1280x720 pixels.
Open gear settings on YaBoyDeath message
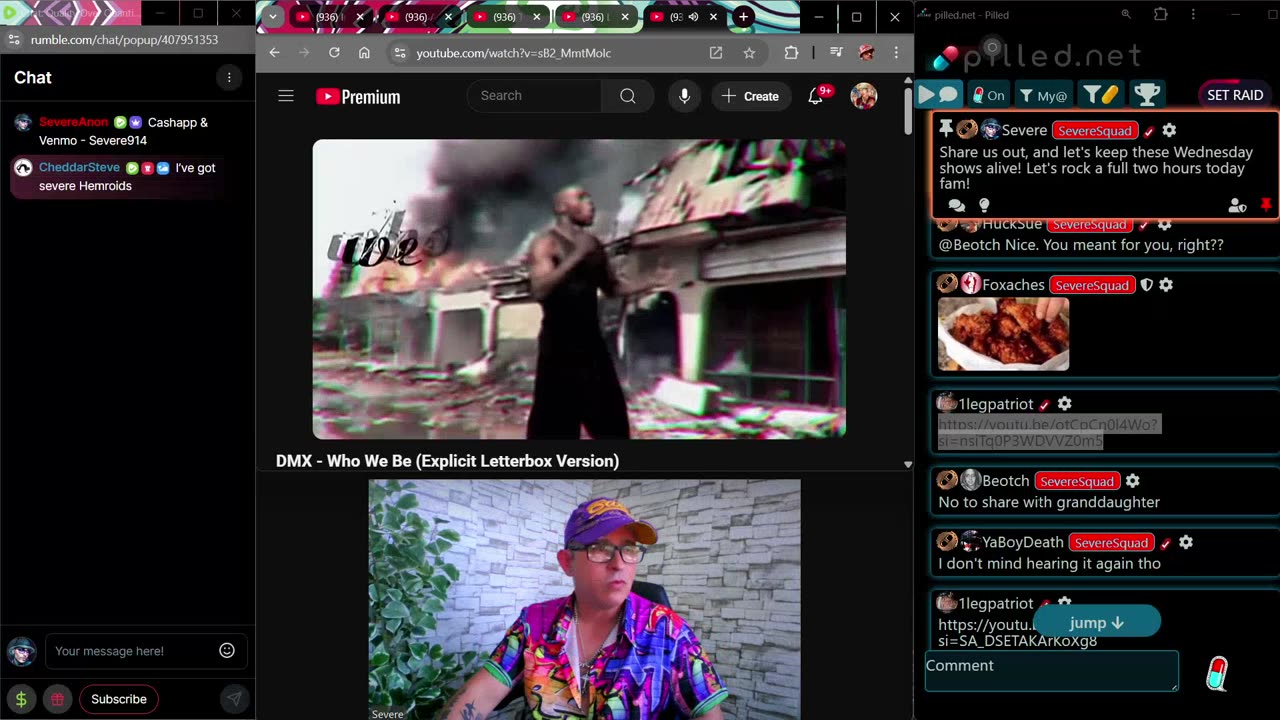1185,542
